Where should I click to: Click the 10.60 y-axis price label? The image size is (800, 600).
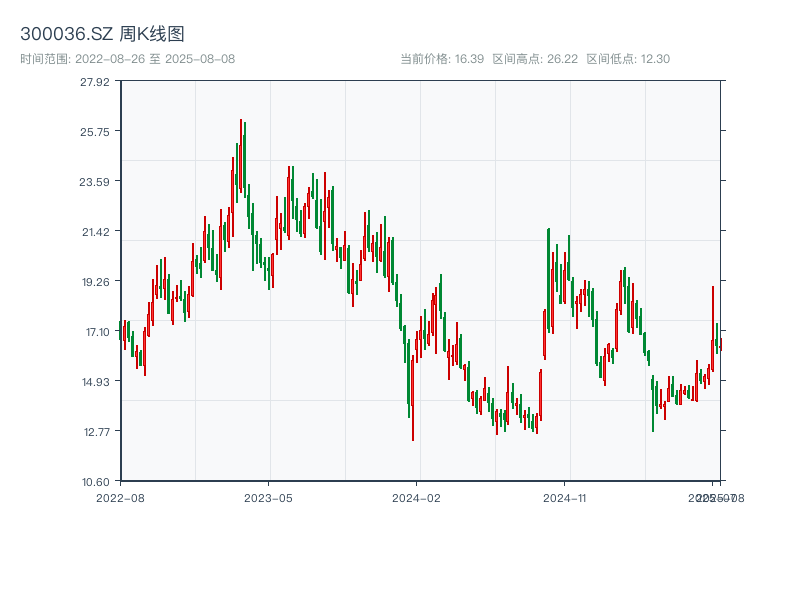click(x=95, y=481)
